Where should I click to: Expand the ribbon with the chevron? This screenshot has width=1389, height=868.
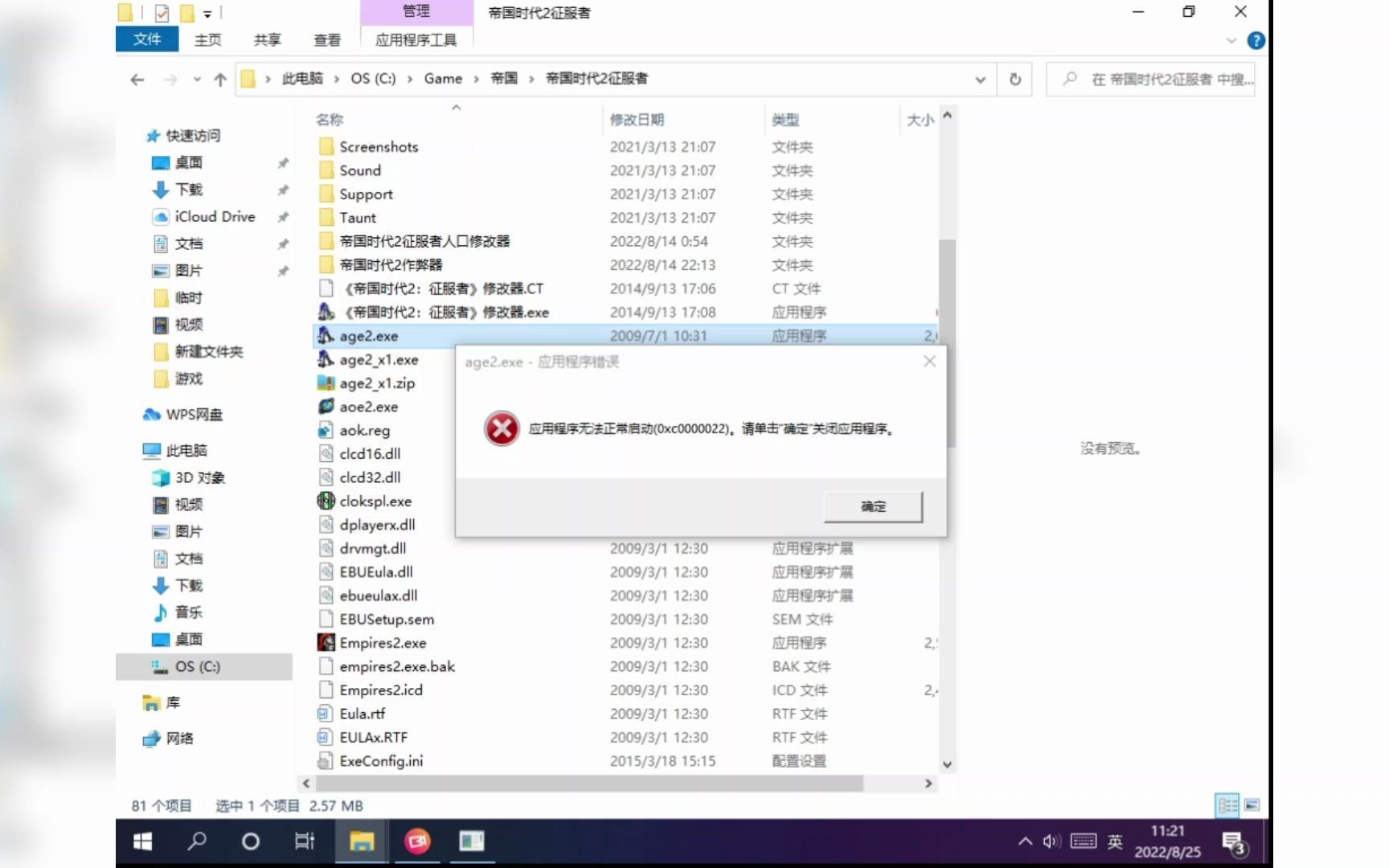[1231, 40]
